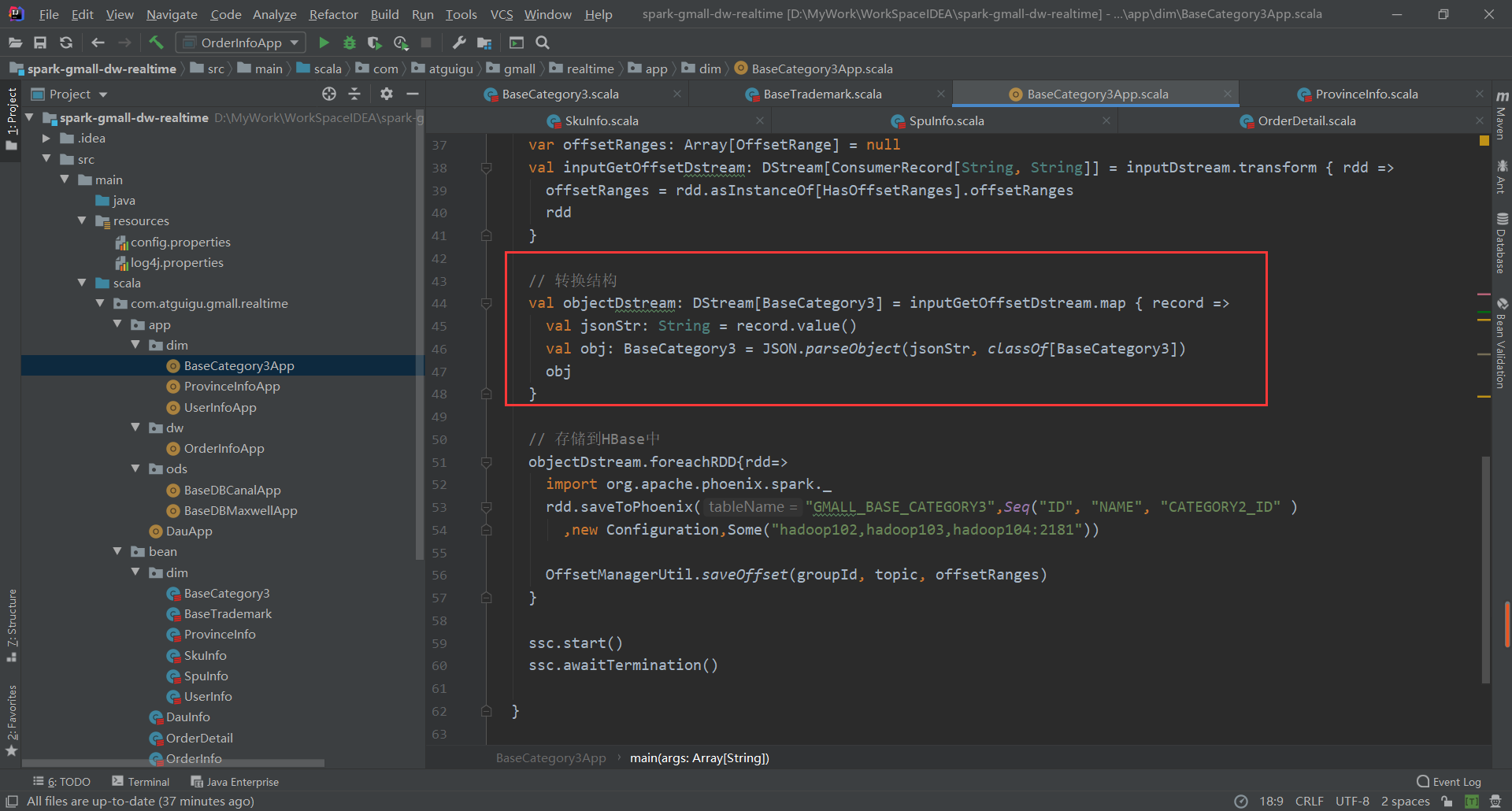Open the Favorites tool window

pyautogui.click(x=12, y=720)
